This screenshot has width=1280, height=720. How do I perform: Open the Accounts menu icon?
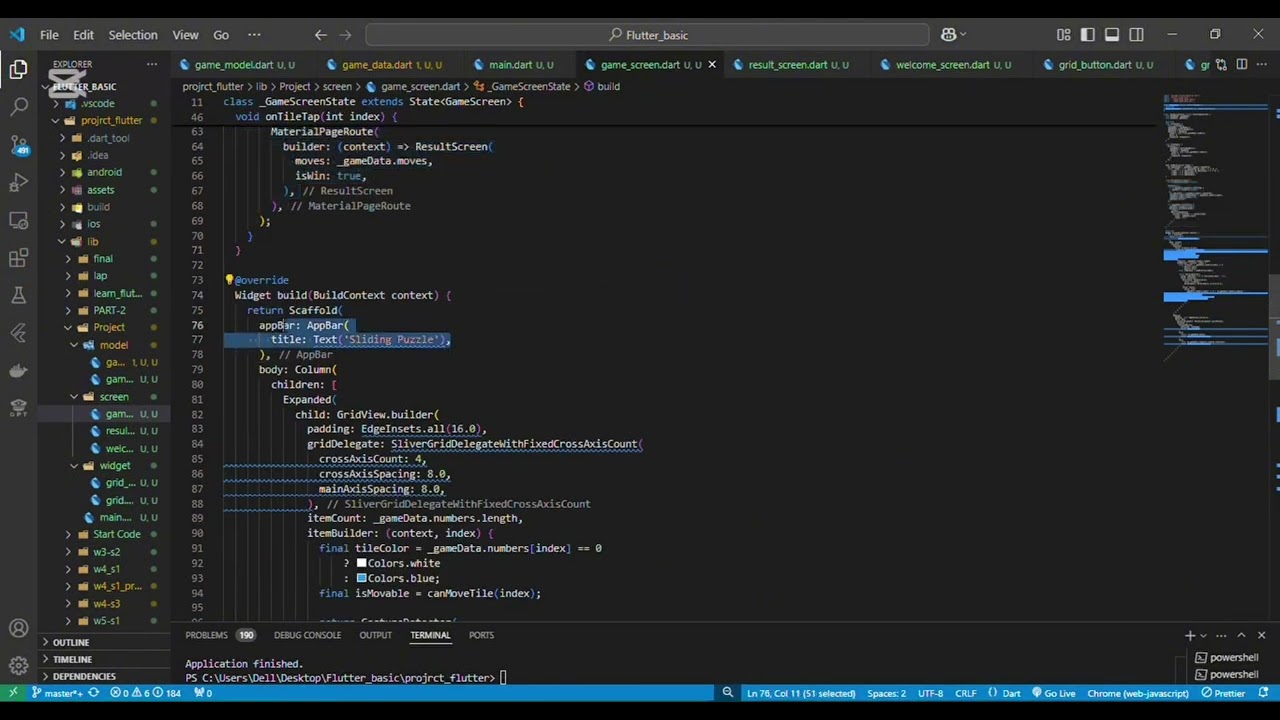click(18, 629)
